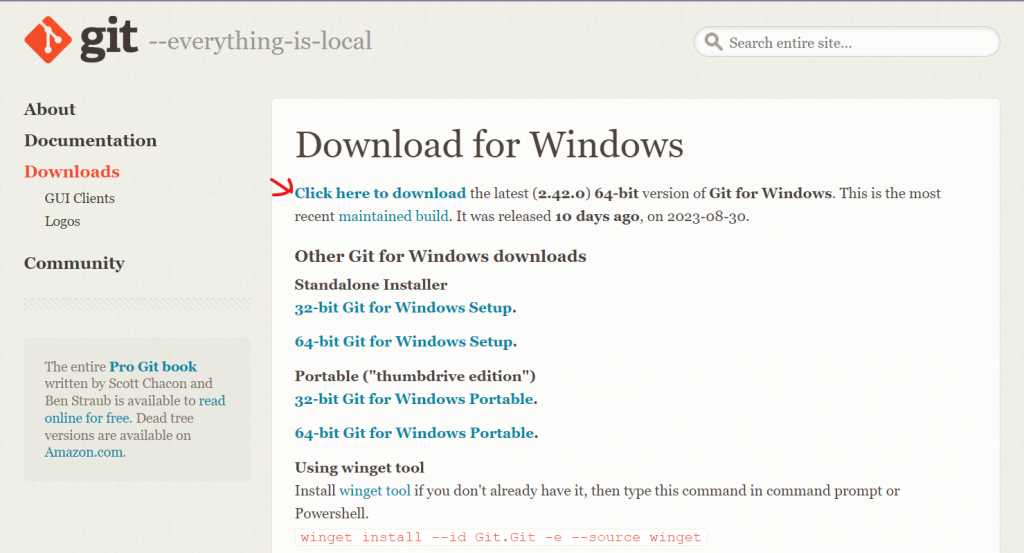Click the Download for Windows heading

(489, 144)
